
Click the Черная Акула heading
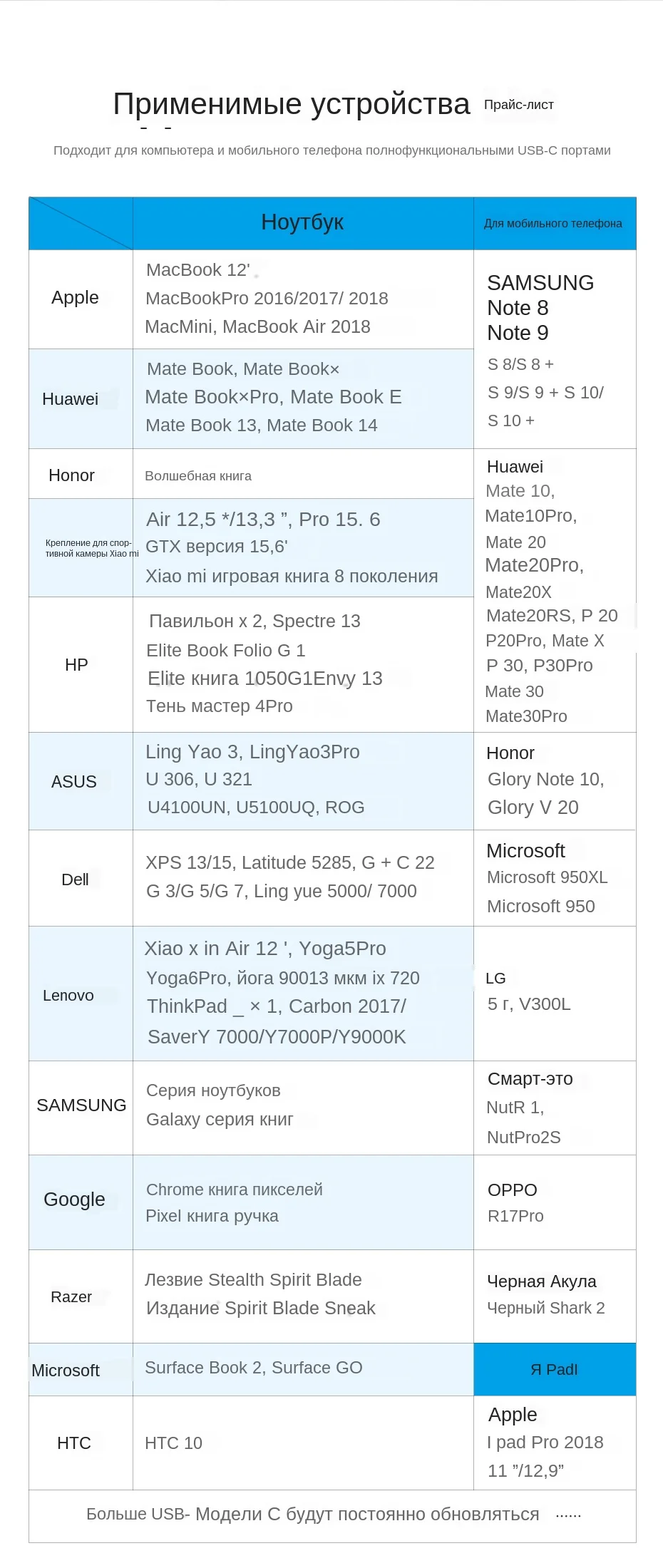pos(541,1281)
